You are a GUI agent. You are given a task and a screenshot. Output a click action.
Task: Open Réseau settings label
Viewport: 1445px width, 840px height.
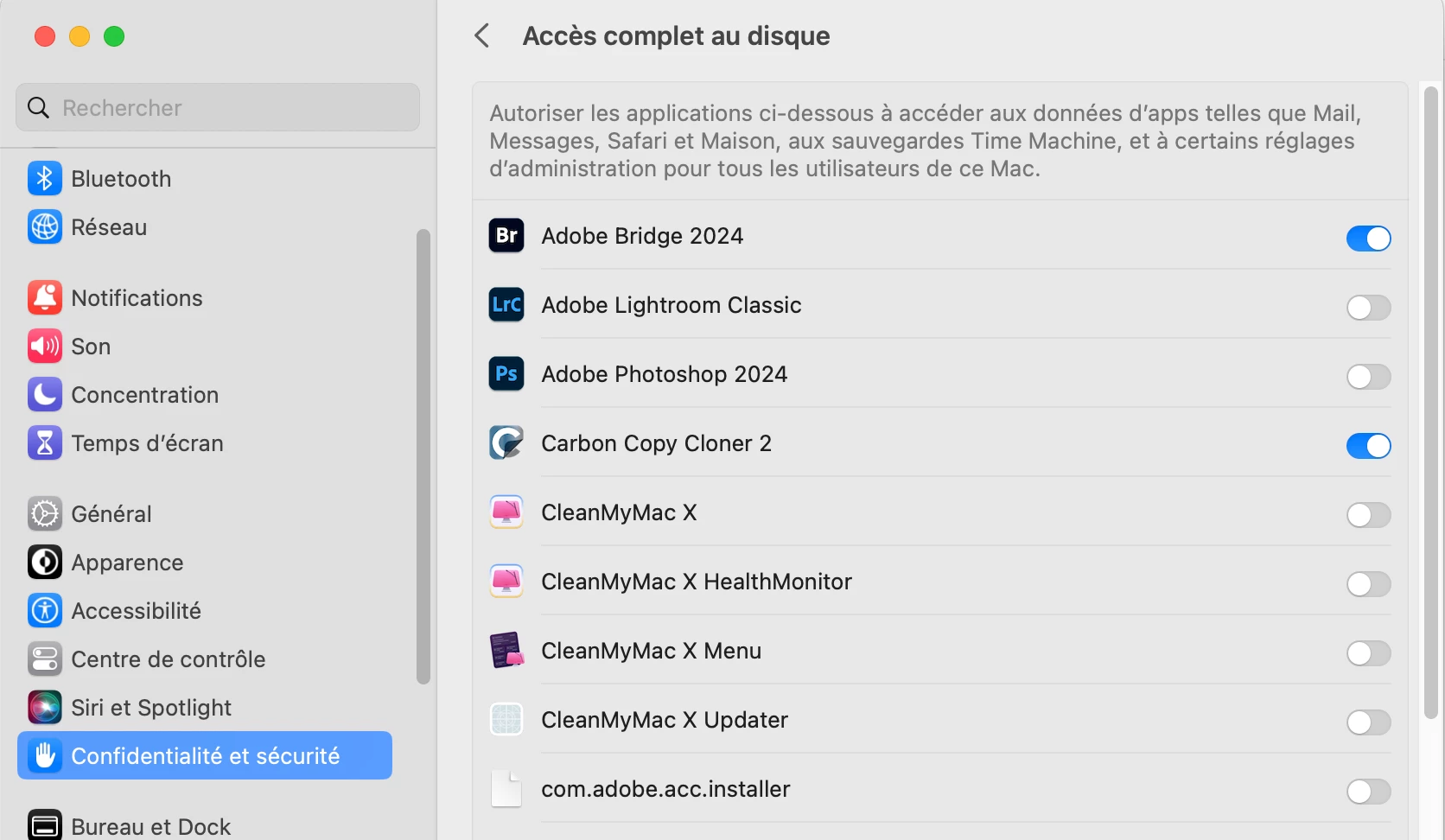109,227
